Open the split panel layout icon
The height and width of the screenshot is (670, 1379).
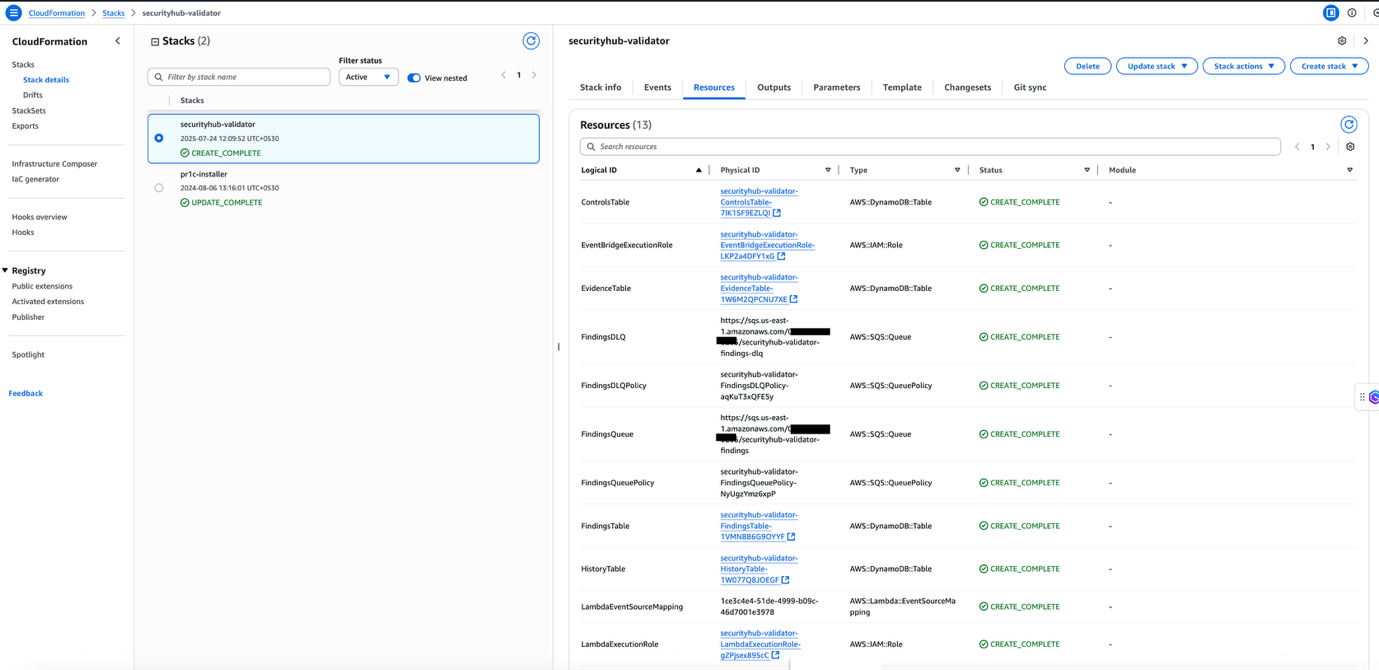(1330, 12)
